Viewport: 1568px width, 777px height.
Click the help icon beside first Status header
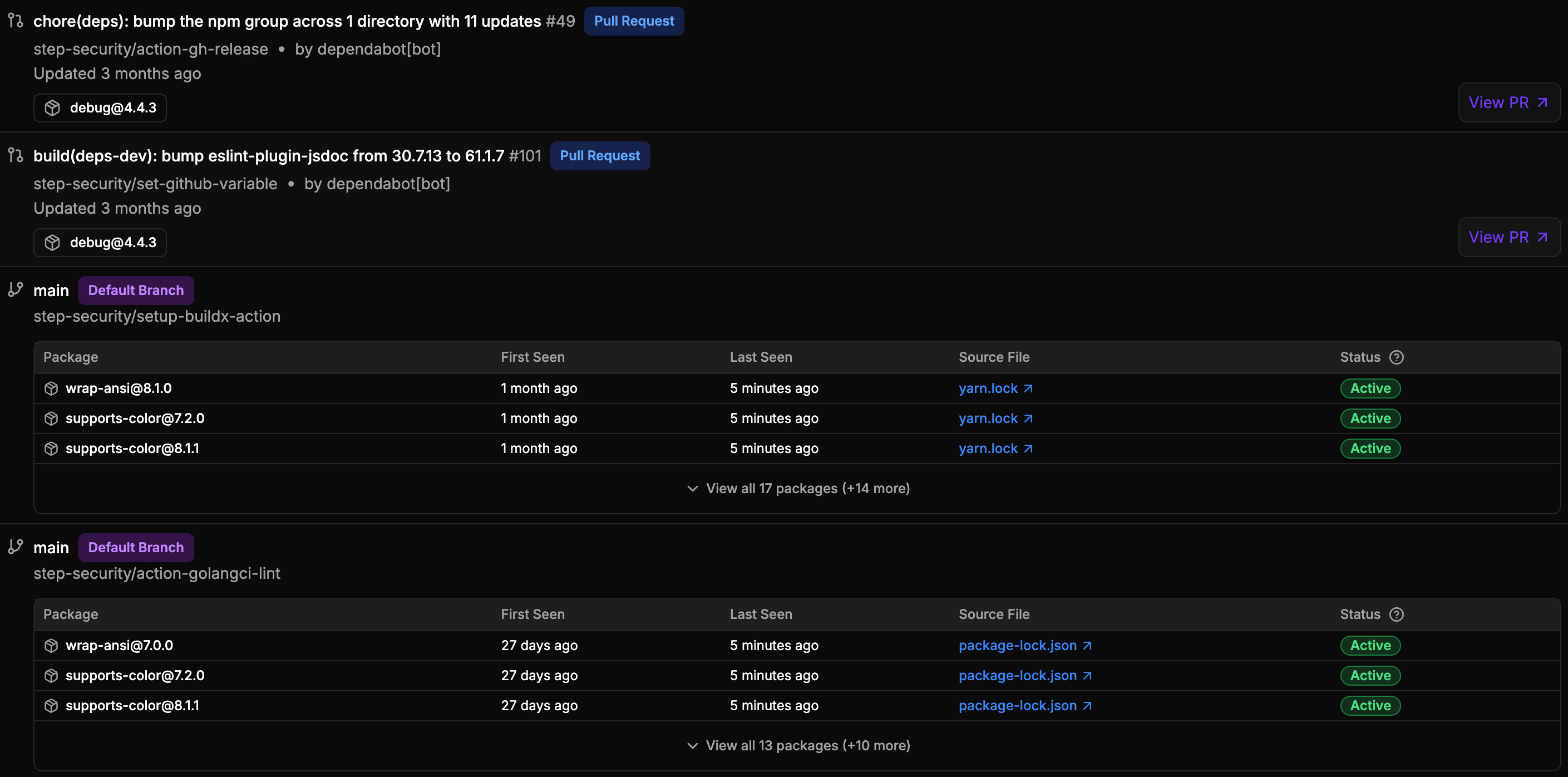[x=1397, y=357]
